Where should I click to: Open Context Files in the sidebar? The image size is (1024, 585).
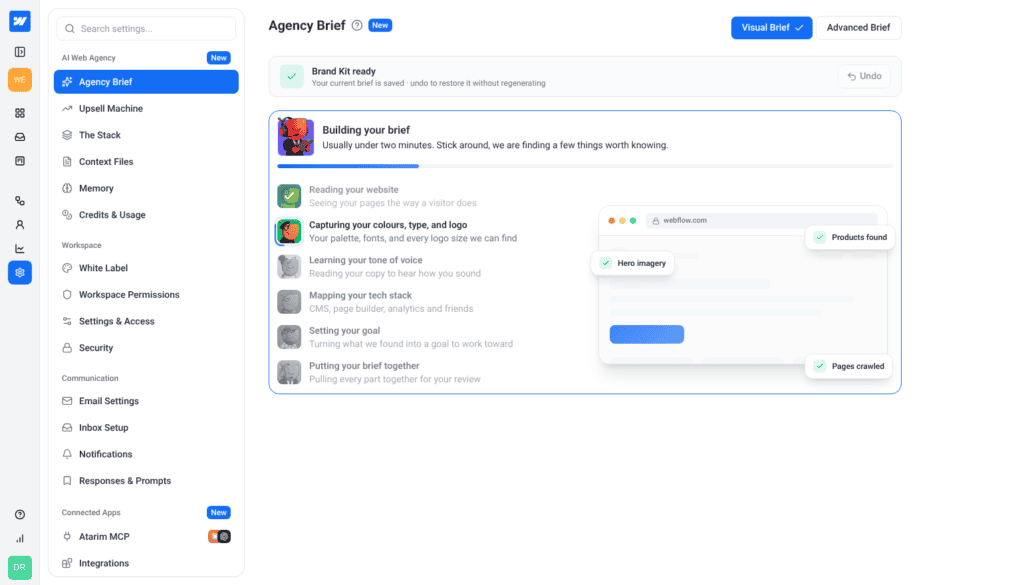[x=146, y=162]
